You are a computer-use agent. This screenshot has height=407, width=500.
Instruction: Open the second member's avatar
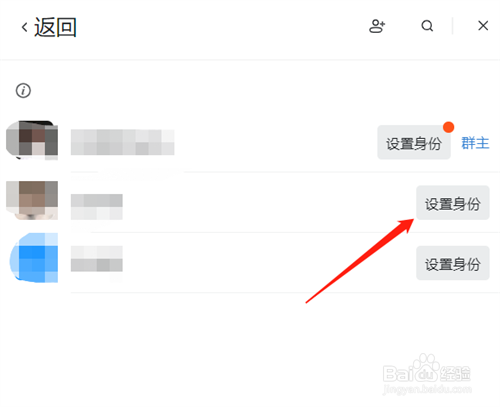(x=32, y=200)
